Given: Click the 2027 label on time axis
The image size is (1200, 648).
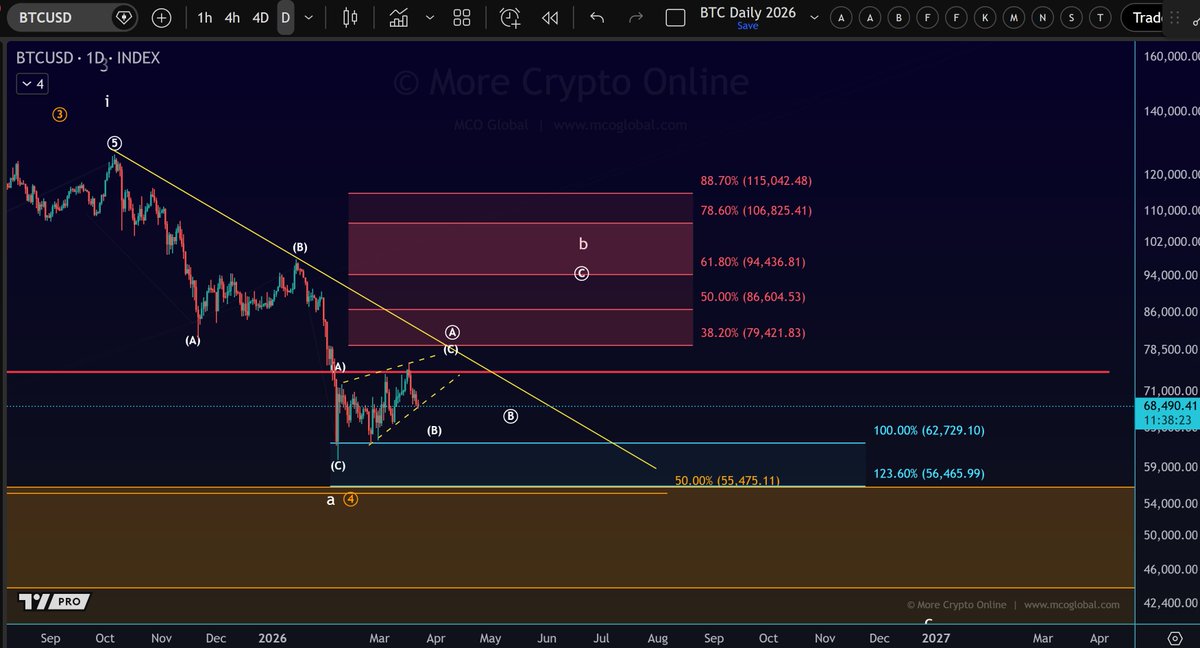Looking at the screenshot, I should coord(936,637).
